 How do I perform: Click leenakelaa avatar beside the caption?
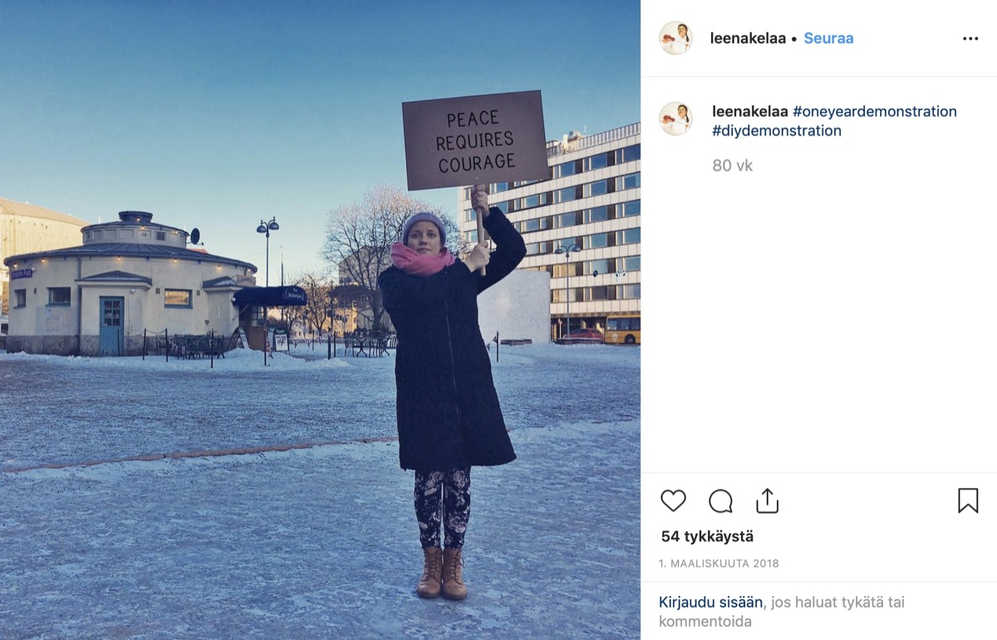coord(676,118)
